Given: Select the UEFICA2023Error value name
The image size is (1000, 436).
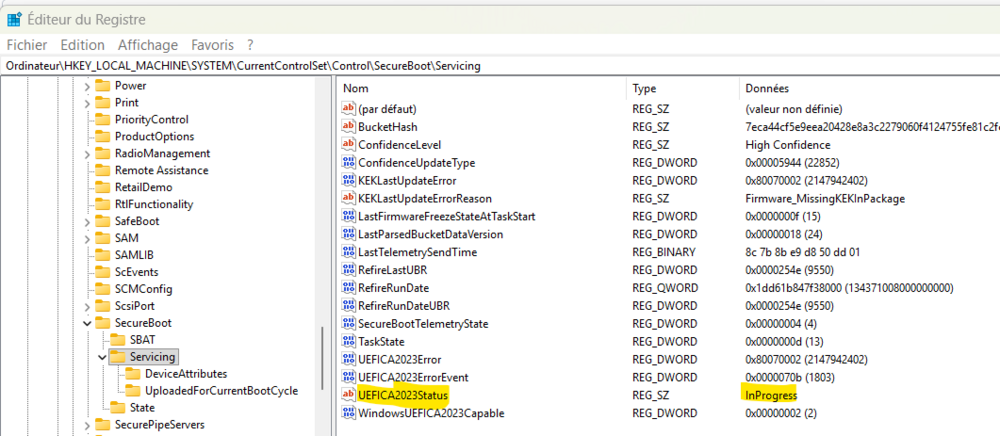Looking at the screenshot, I should (399, 359).
